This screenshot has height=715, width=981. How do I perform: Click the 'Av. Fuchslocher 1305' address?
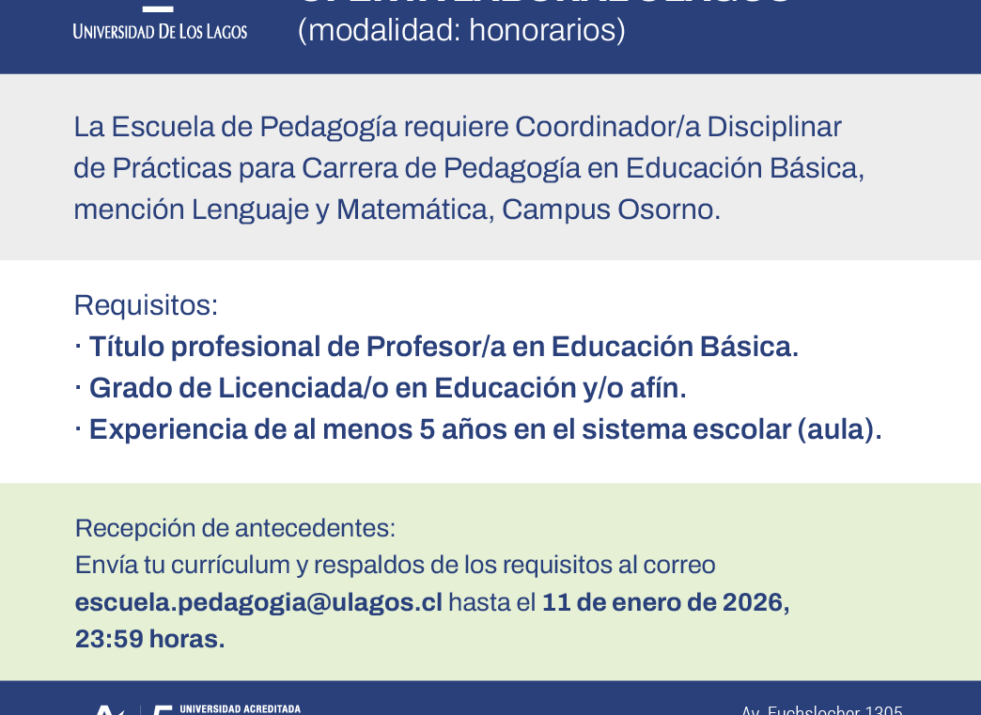[x=821, y=709]
